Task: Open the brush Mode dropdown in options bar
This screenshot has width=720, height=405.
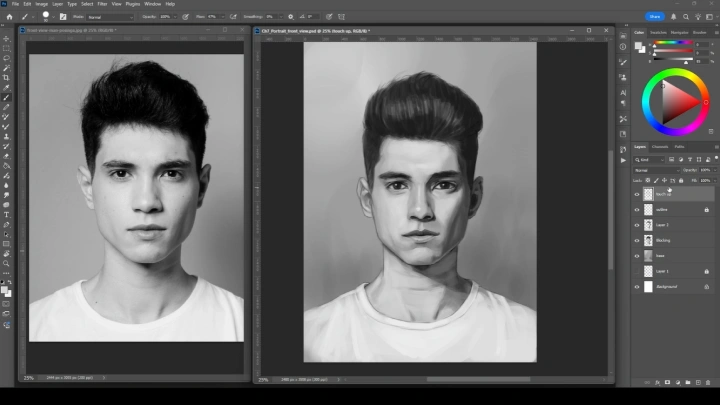Action: (x=109, y=17)
